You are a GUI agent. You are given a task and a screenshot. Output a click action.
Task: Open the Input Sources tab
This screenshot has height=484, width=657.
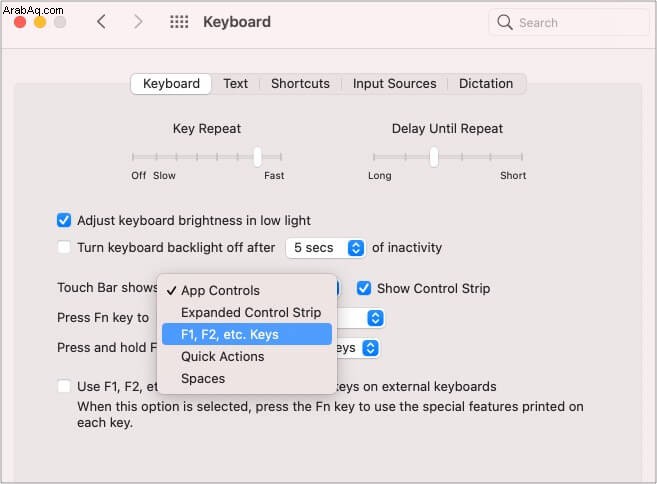point(394,83)
